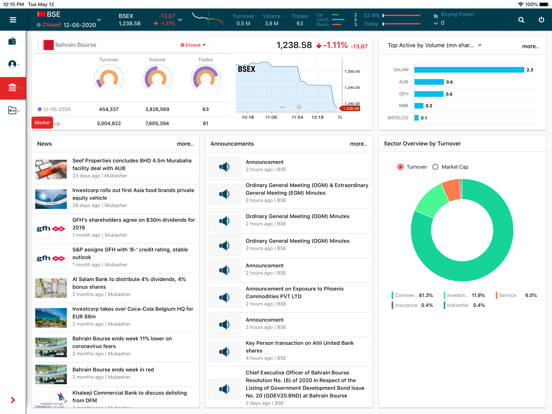This screenshot has width=552, height=414.
Task: Click speaker icon for Chief Executive Officer resolution
Action: [x=224, y=389]
